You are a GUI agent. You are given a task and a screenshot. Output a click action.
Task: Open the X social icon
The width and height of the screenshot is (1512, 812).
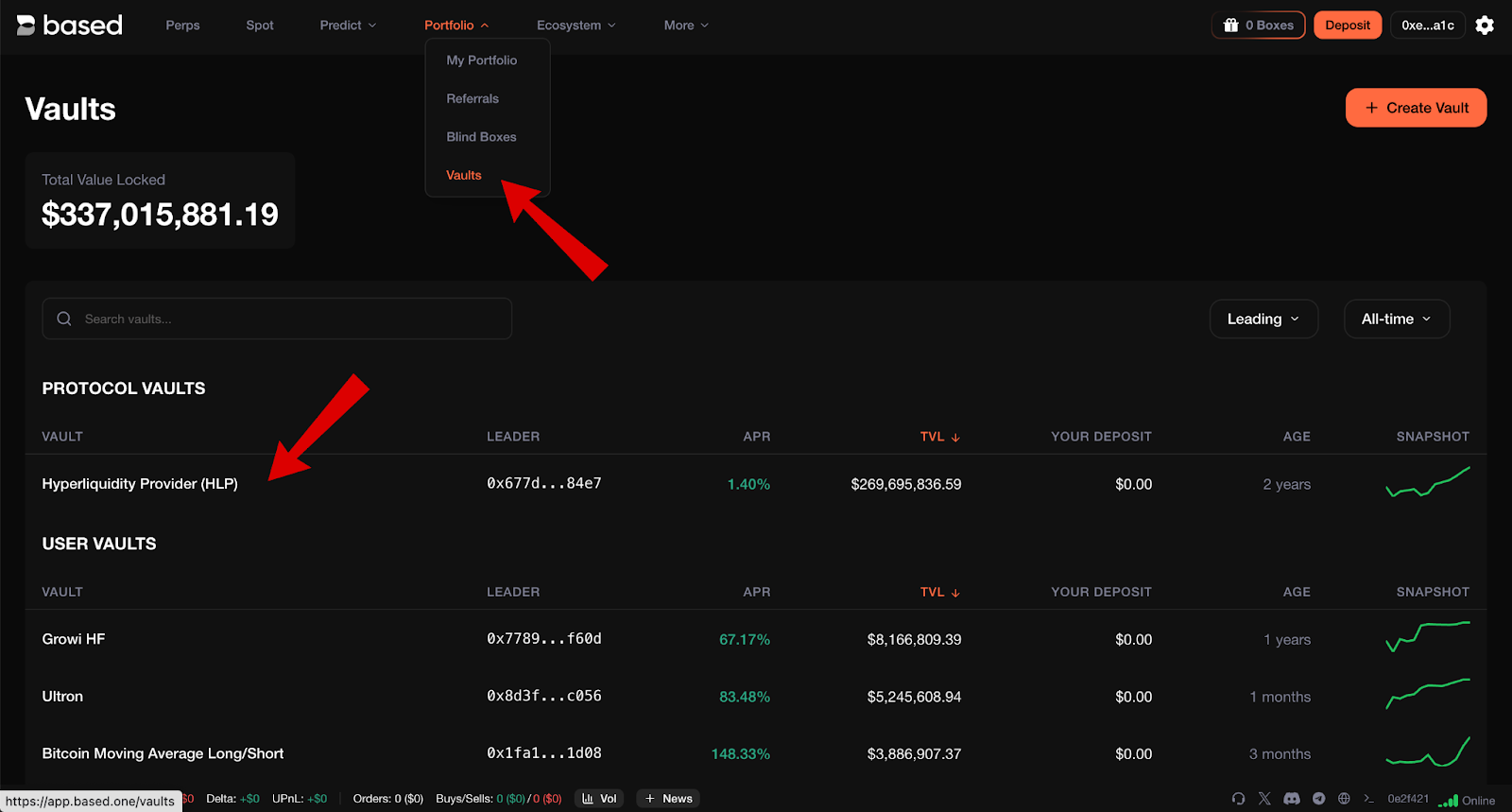click(x=1264, y=799)
